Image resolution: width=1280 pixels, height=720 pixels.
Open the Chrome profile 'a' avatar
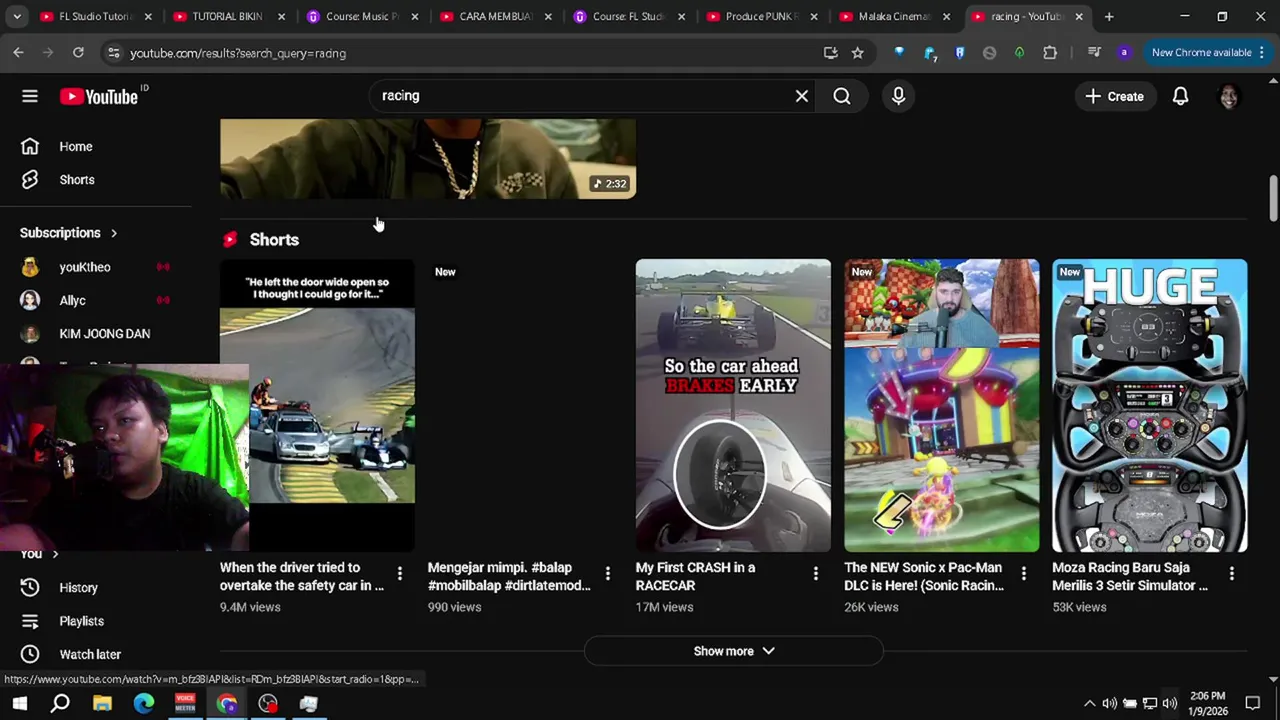pos(1124,52)
